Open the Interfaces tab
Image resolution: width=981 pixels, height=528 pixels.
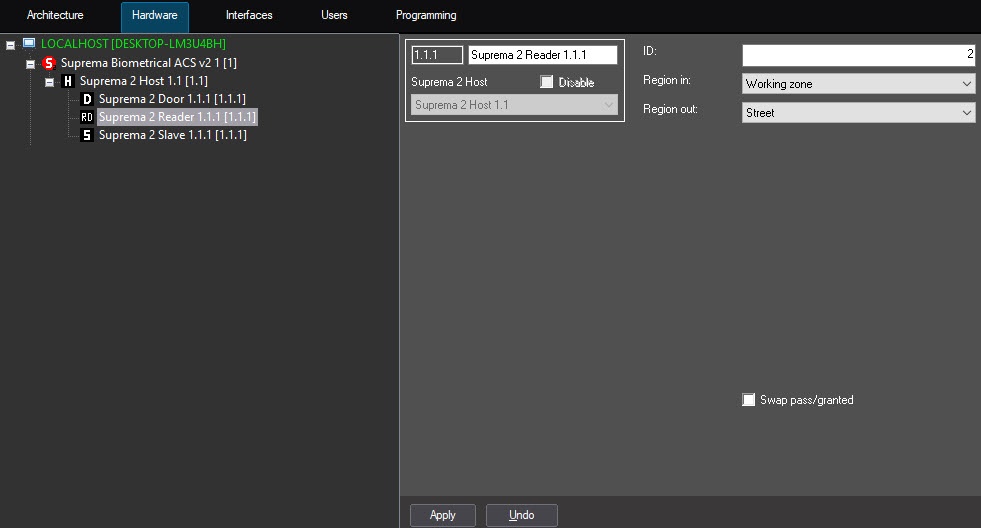(249, 15)
